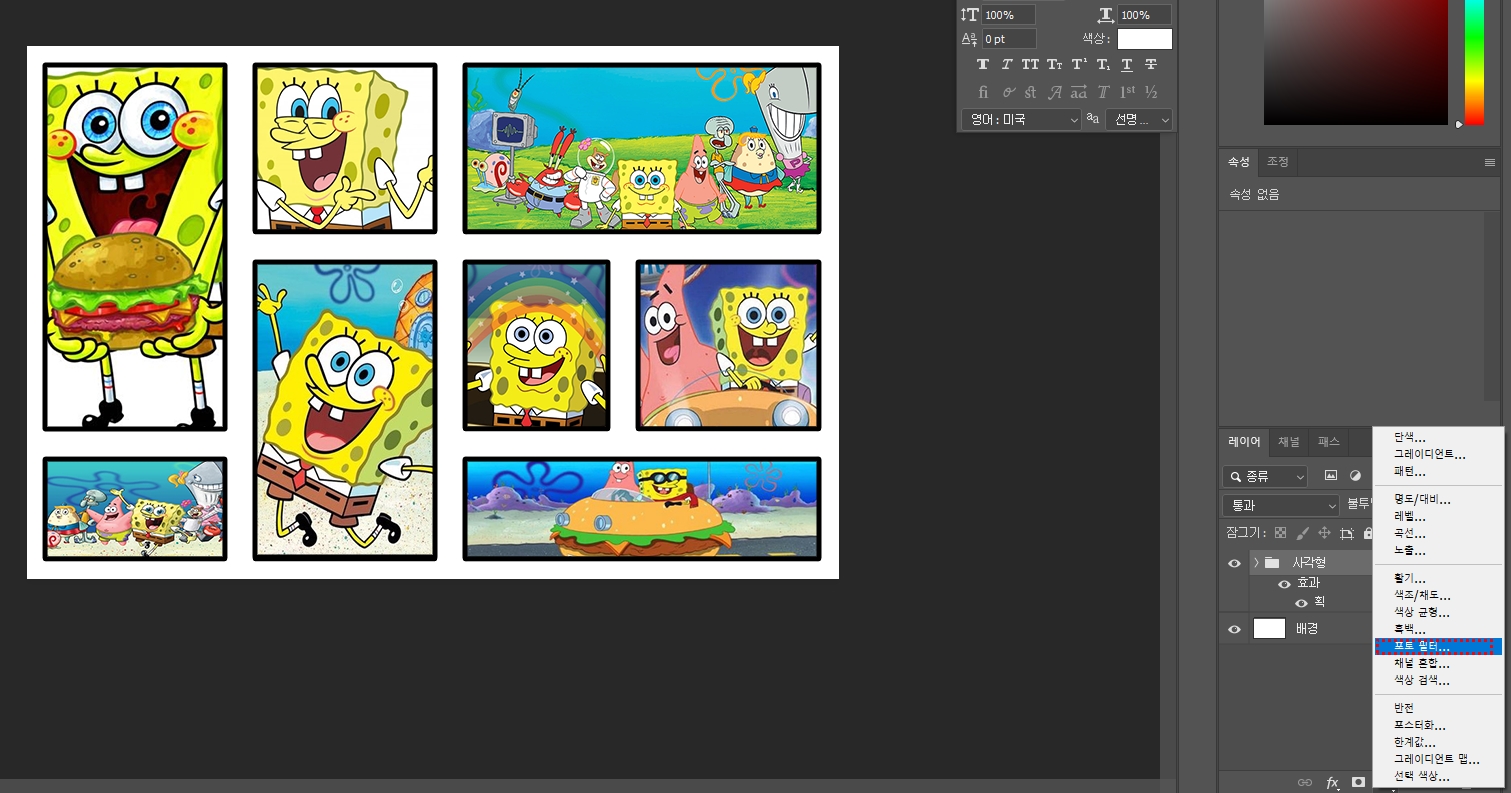Choose 포토 필터... from the menu
The image size is (1511, 793).
[1438, 647]
